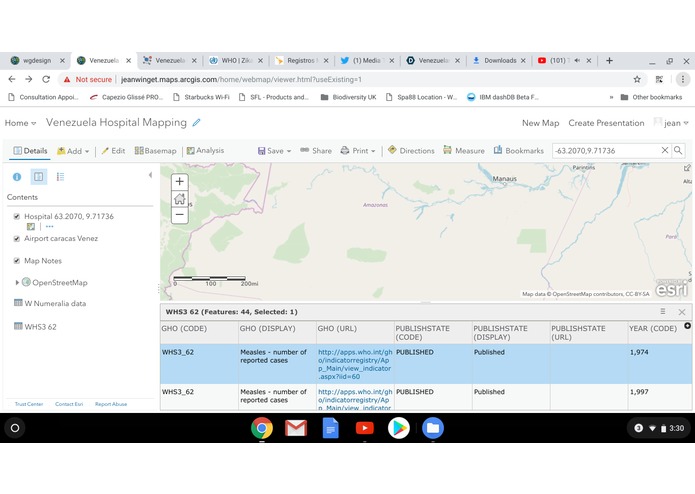Open Play Store from the shelf

pos(398,428)
